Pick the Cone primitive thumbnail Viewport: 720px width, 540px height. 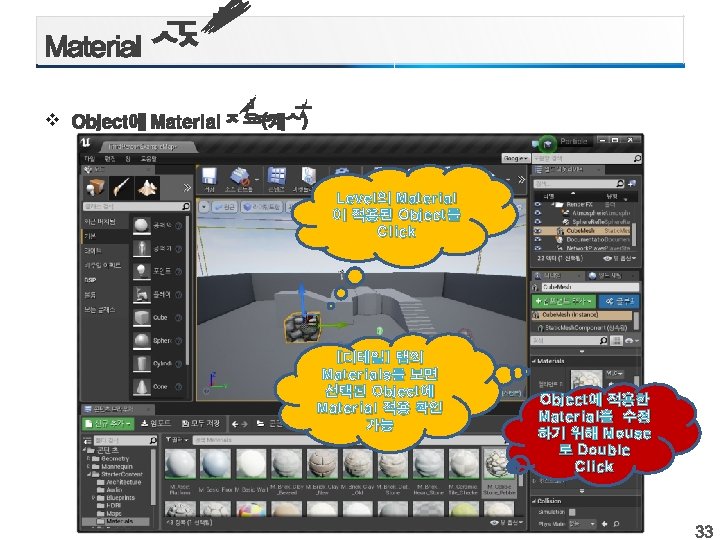tap(141, 387)
